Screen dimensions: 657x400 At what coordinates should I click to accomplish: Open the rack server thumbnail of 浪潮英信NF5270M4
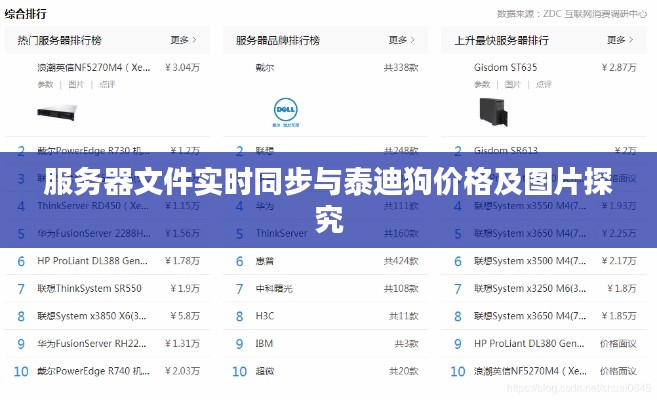(x=57, y=112)
